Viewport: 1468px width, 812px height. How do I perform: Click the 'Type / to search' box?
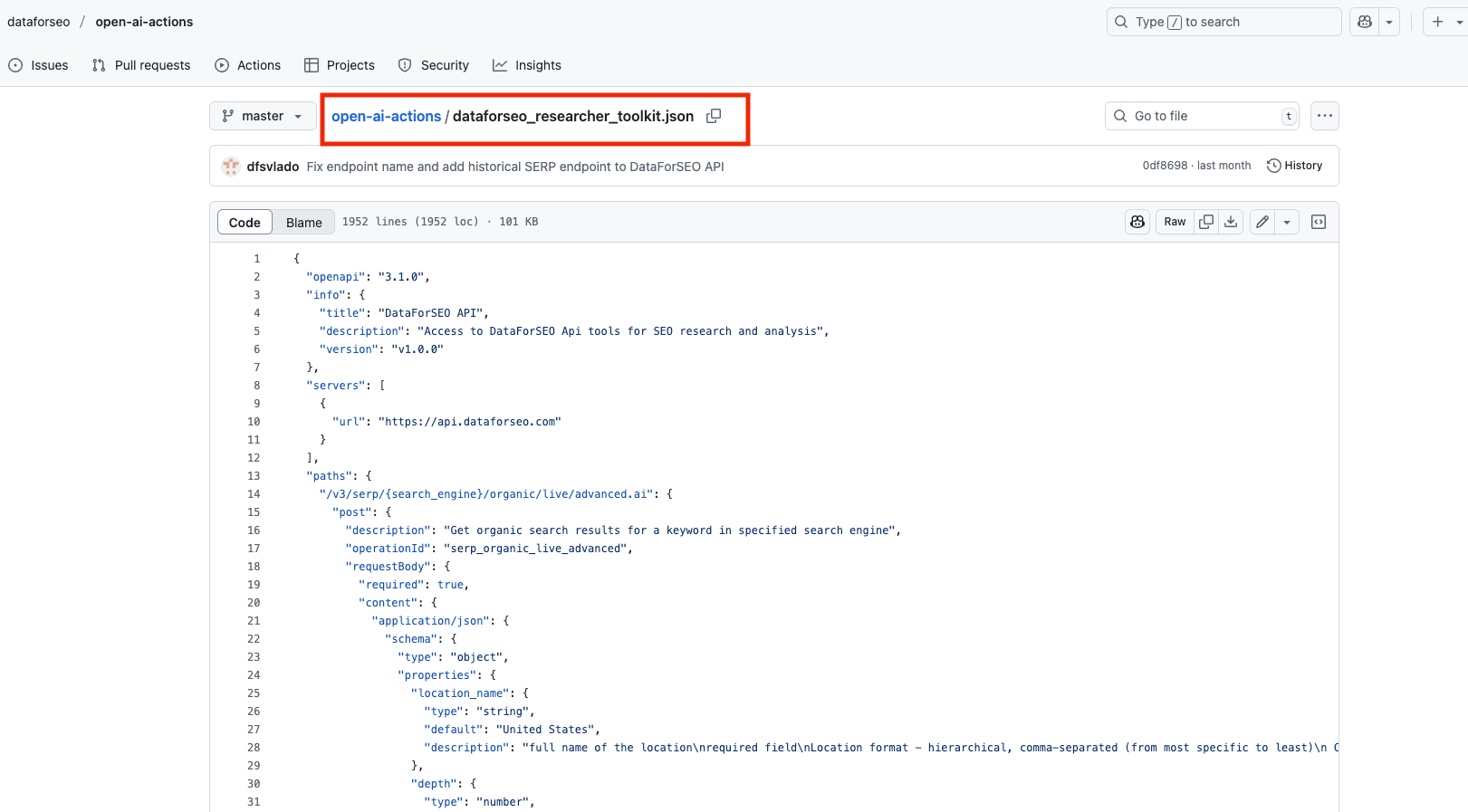click(x=1223, y=22)
